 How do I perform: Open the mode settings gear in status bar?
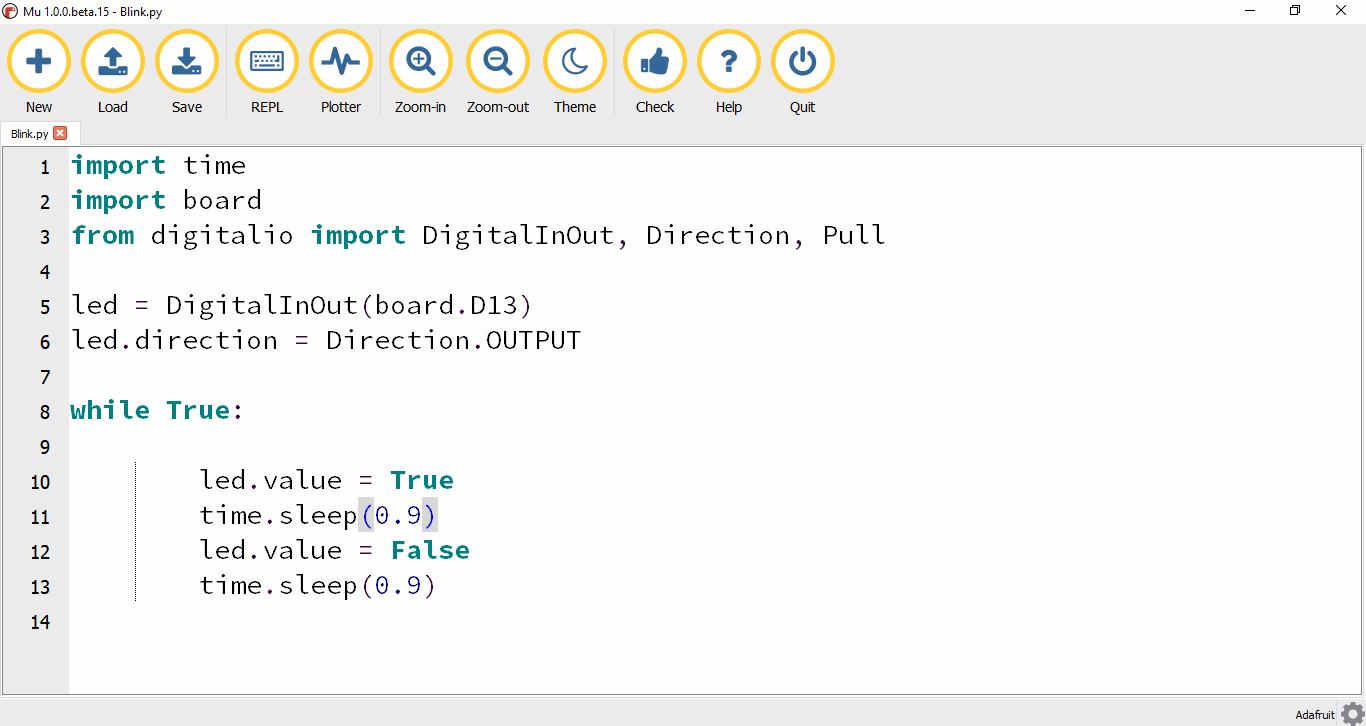pos(1354,713)
